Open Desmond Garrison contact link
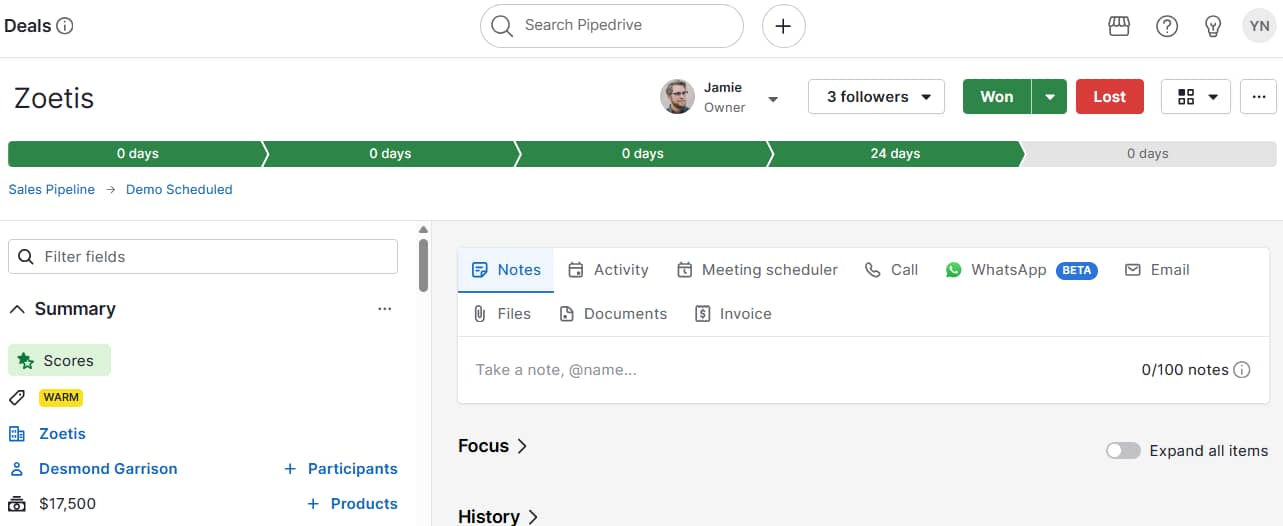The image size is (1283, 526). click(x=108, y=469)
